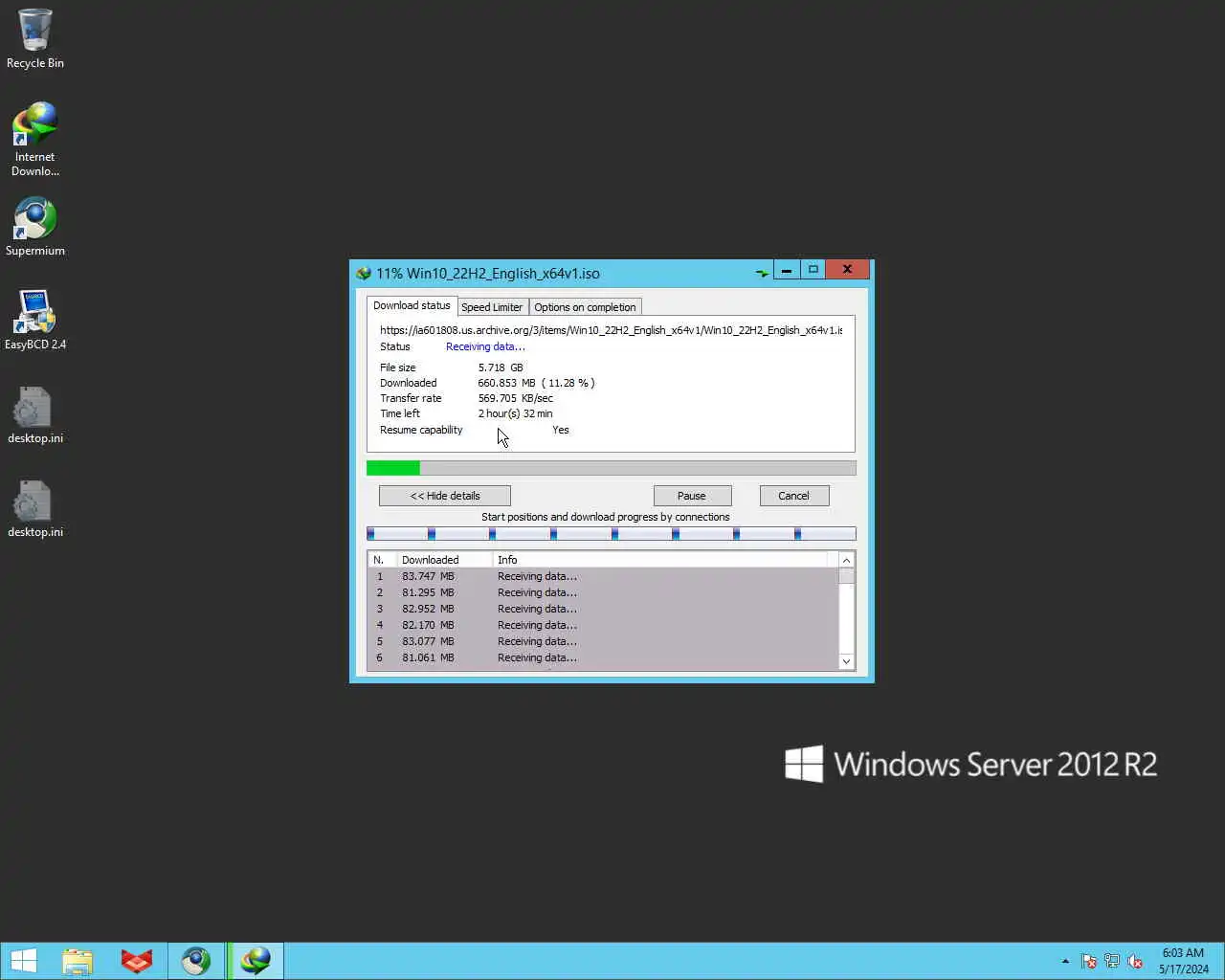Maximize the download window
1225x980 pixels.
813,270
